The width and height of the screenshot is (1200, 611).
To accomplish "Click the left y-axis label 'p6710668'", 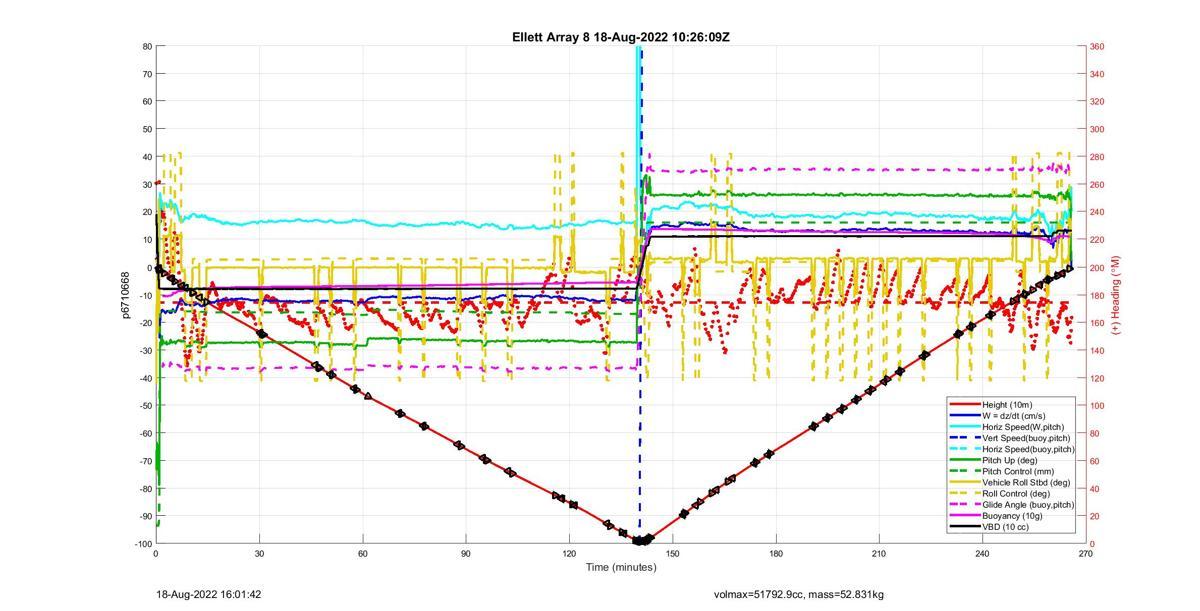I will click(127, 294).
